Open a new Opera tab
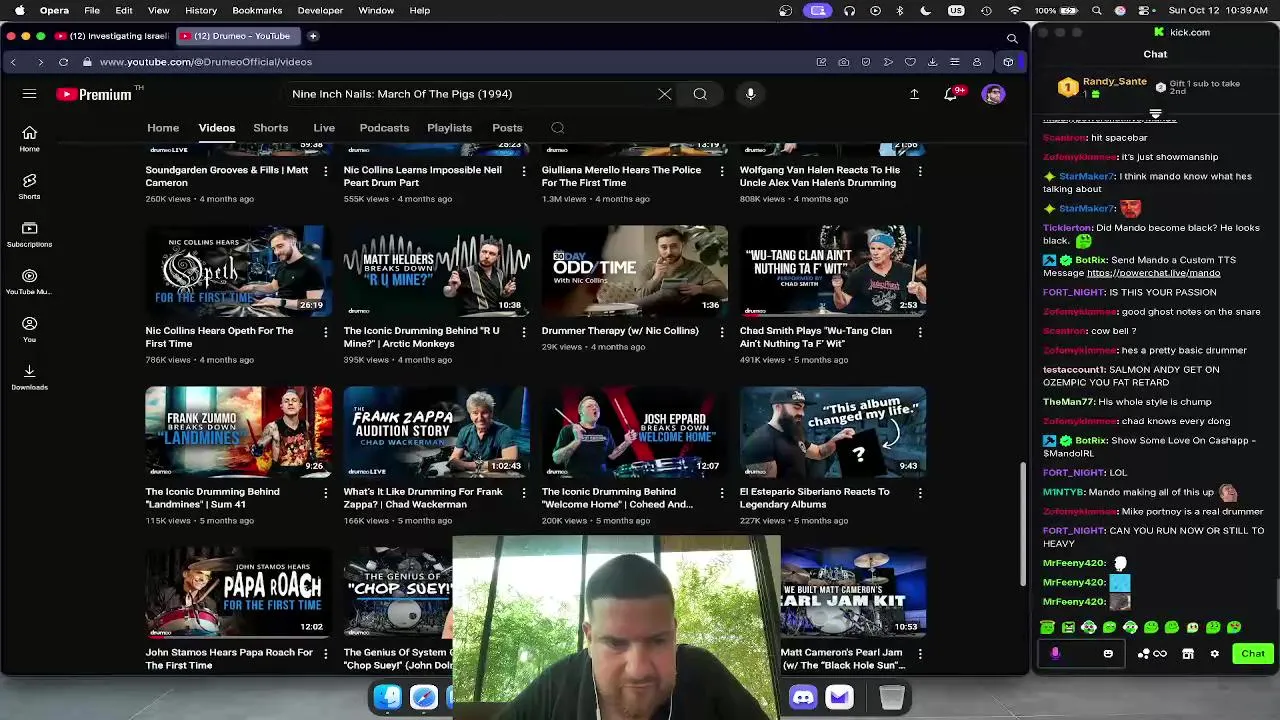Screen dimensions: 1280x720 (x=313, y=36)
